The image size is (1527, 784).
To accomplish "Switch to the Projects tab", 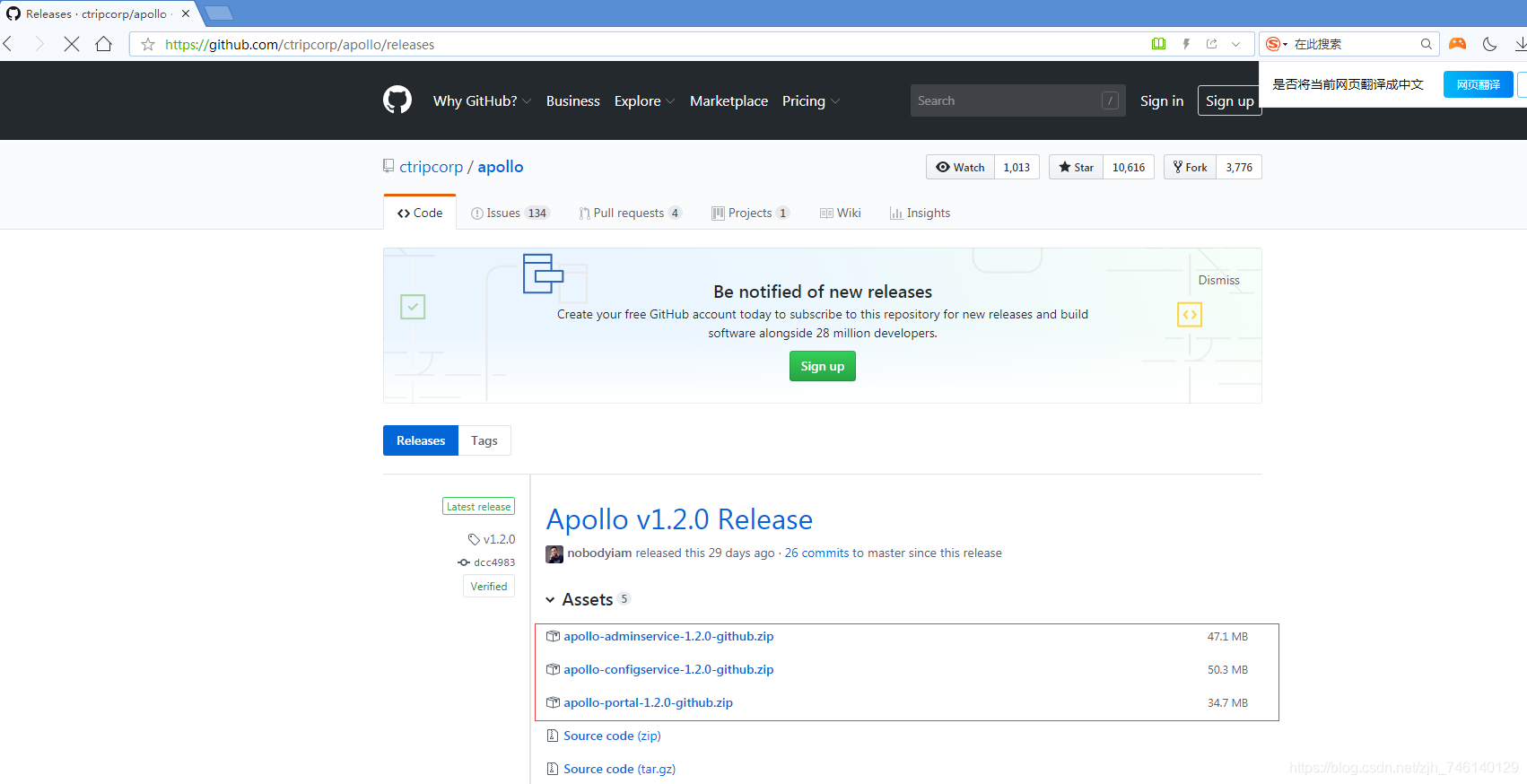I will tap(750, 213).
